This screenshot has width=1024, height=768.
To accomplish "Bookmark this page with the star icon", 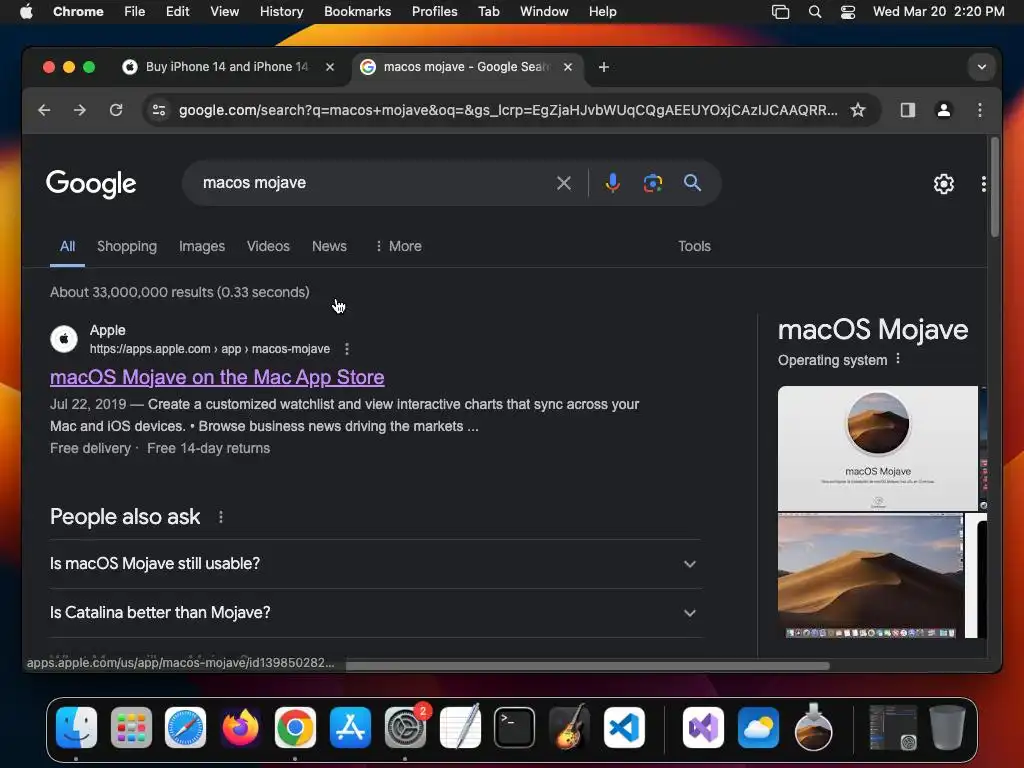I will pos(858,110).
